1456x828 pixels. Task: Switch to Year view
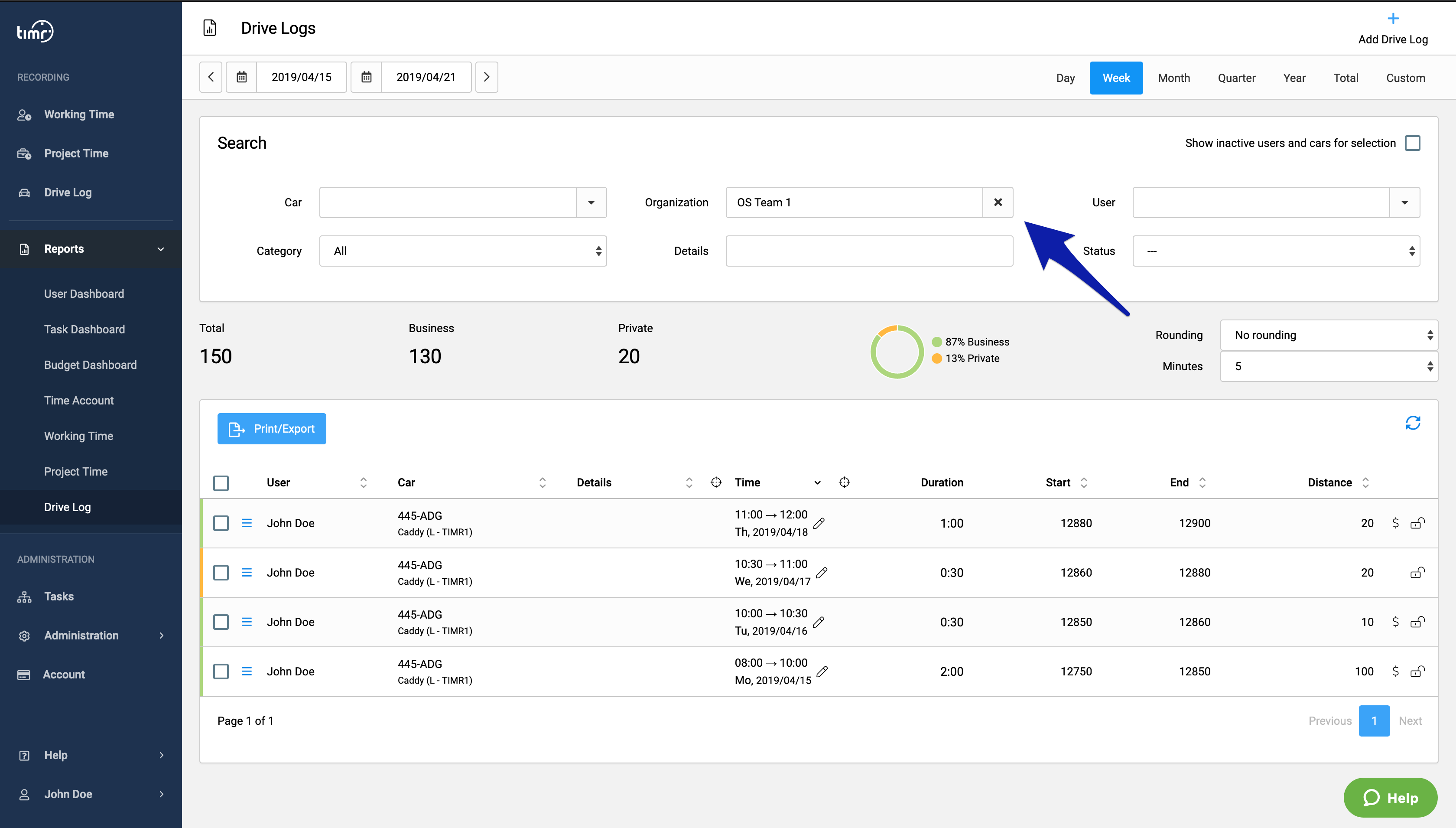coord(1294,78)
